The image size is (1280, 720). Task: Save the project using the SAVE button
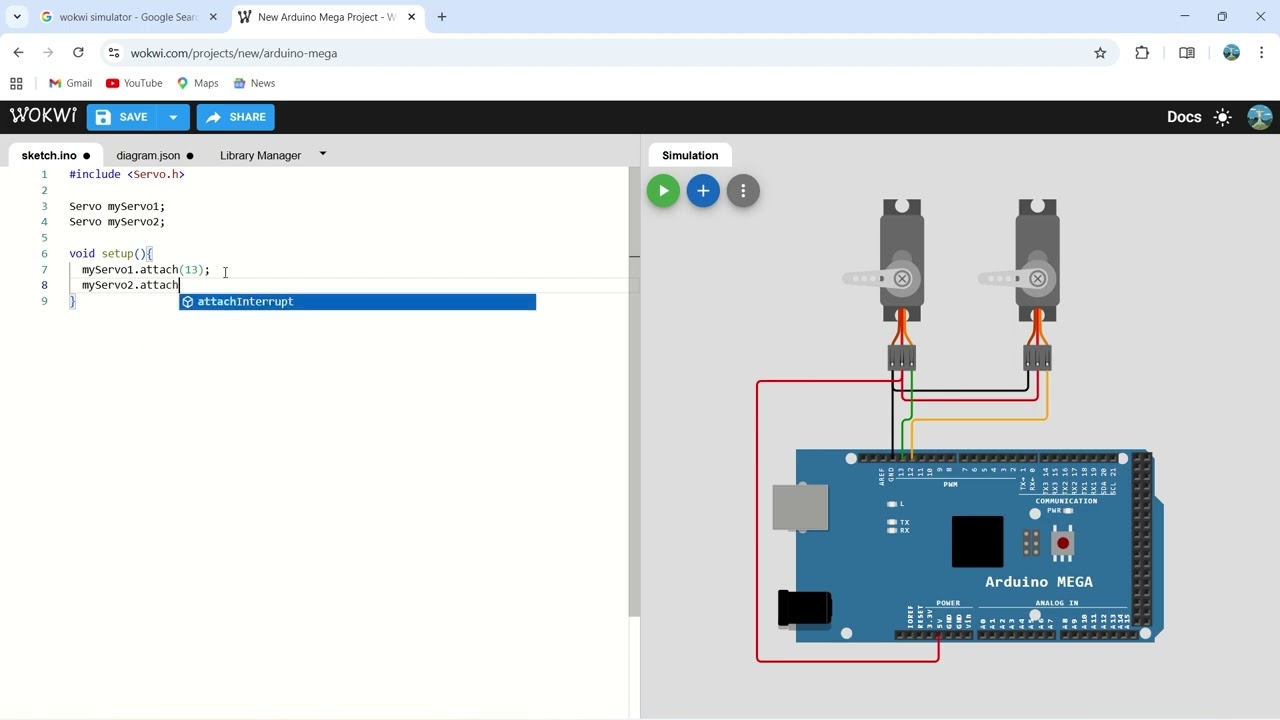tap(122, 117)
